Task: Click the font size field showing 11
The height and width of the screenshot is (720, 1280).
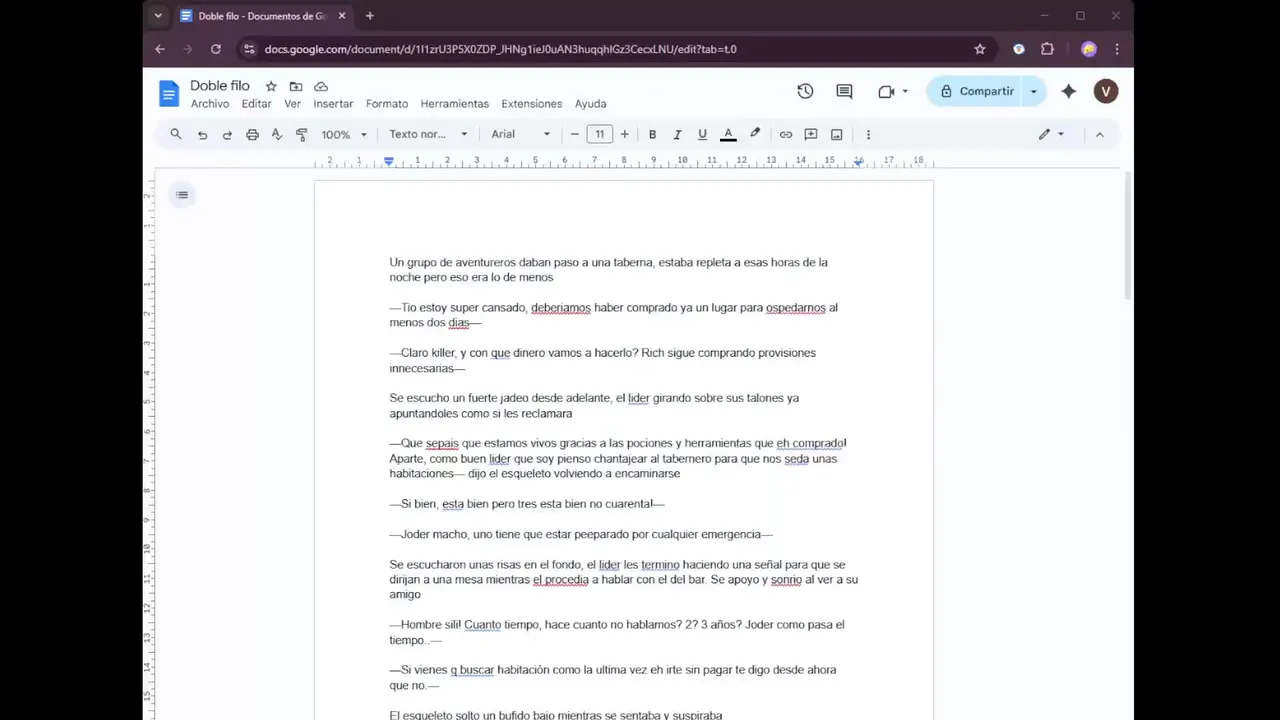Action: [x=599, y=134]
